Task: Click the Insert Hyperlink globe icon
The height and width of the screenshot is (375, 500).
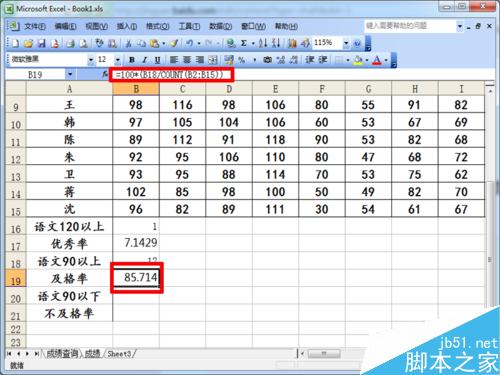Action: (231, 43)
